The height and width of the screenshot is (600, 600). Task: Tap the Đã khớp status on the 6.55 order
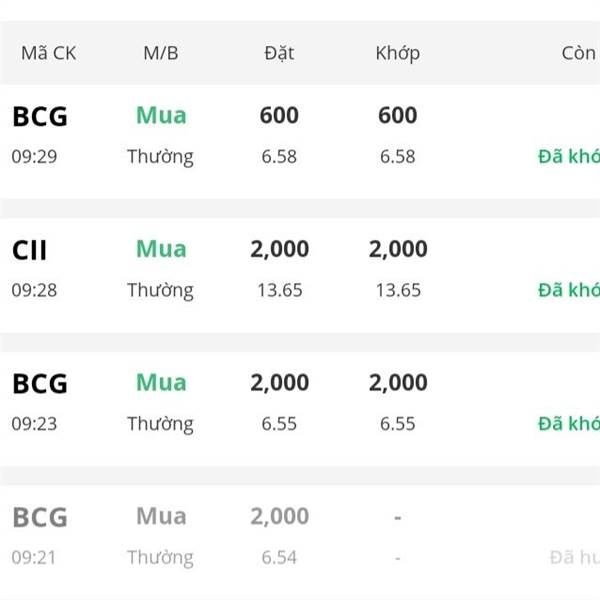569,424
